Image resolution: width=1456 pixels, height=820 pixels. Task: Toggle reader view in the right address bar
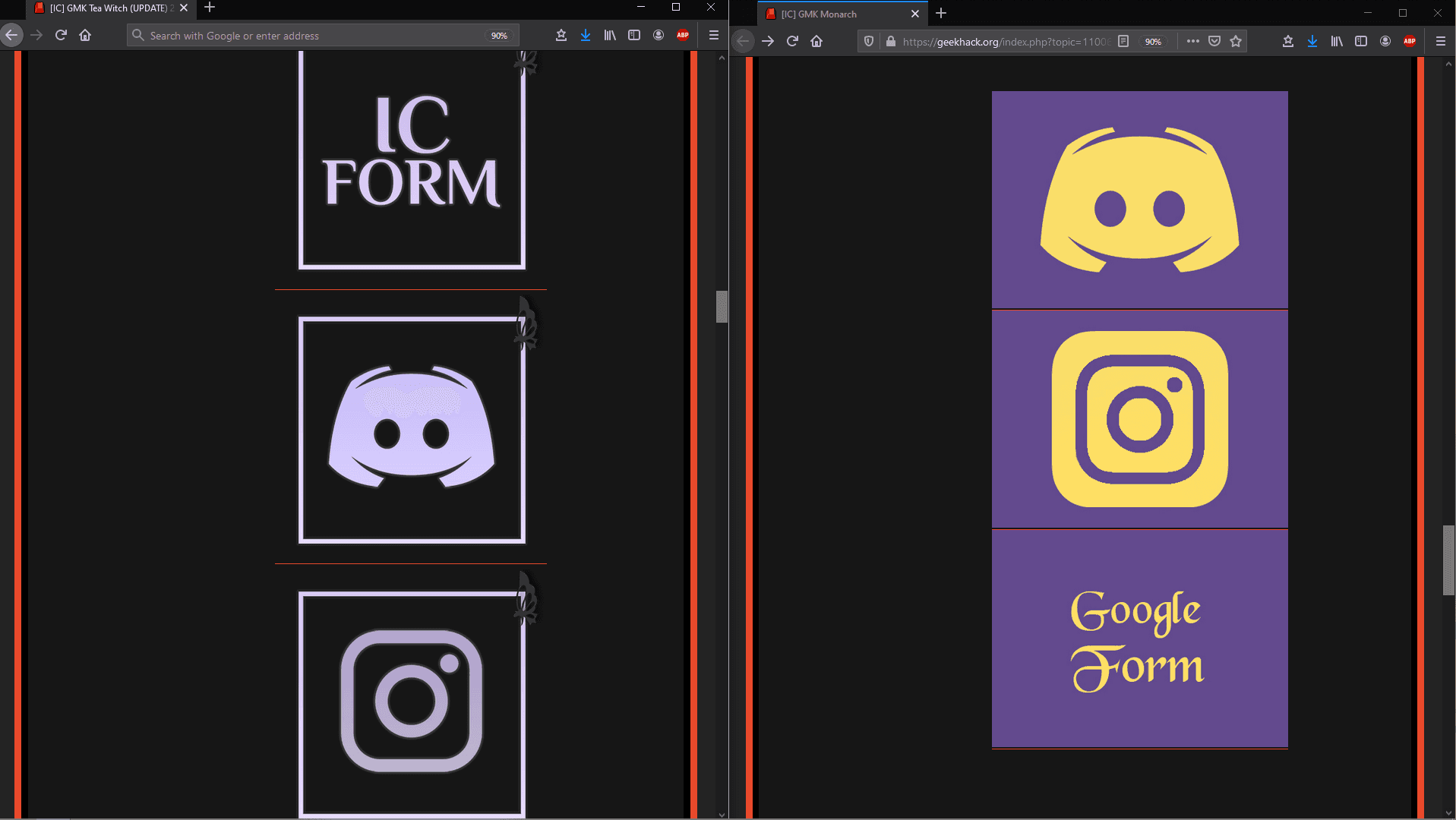[1123, 42]
